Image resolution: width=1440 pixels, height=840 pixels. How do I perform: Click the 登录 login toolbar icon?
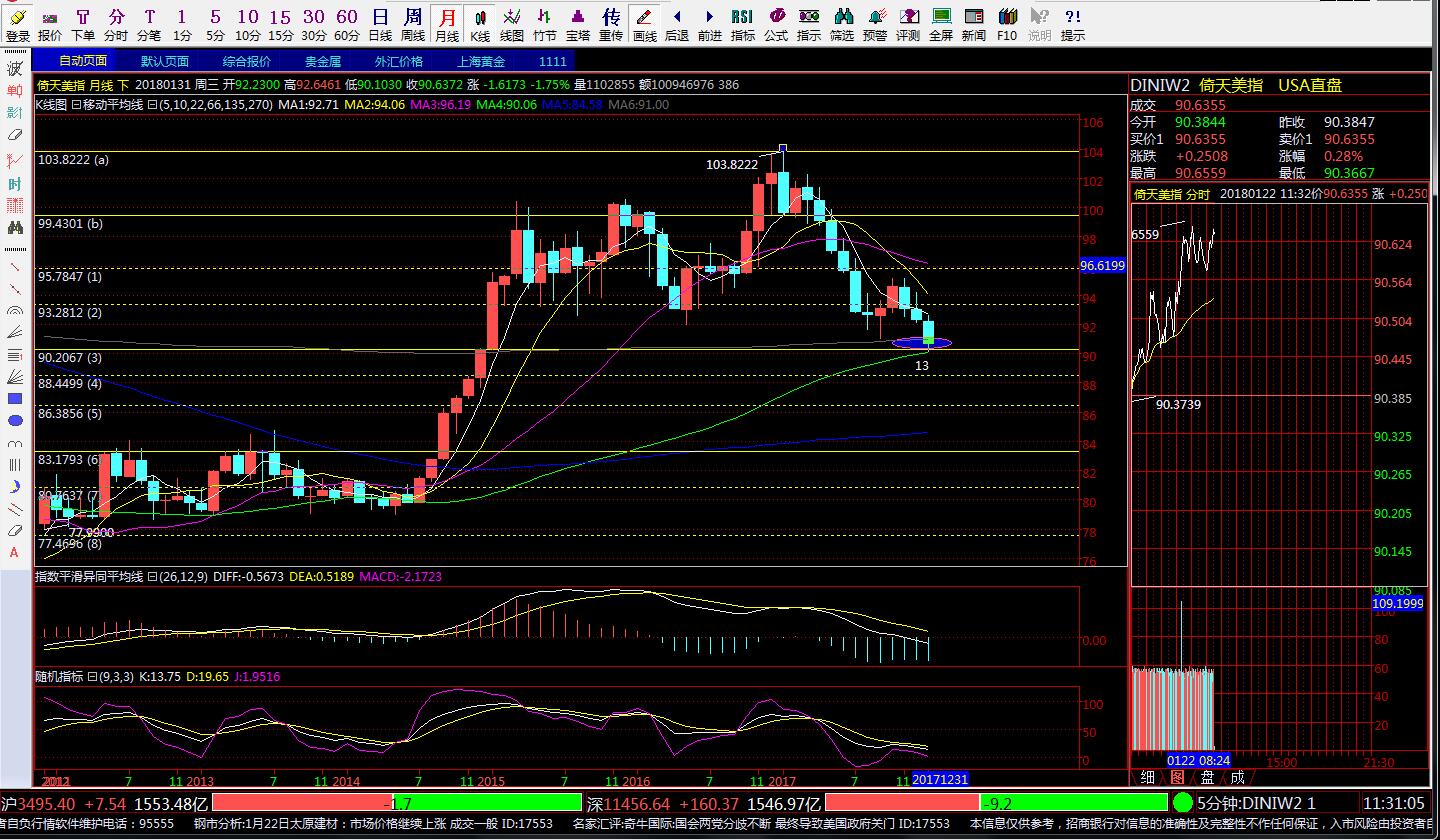17,24
